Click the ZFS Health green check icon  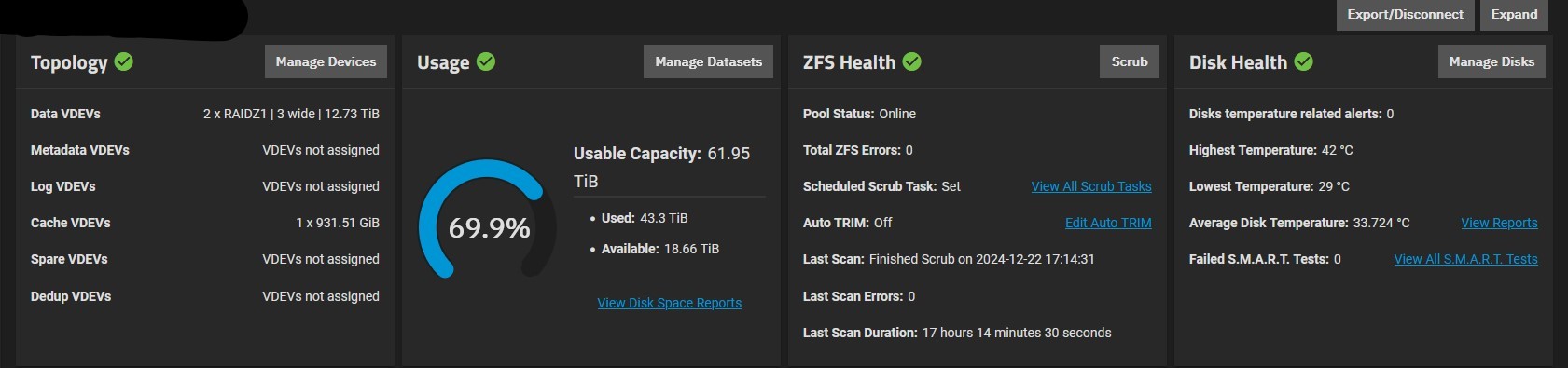pyautogui.click(x=912, y=61)
